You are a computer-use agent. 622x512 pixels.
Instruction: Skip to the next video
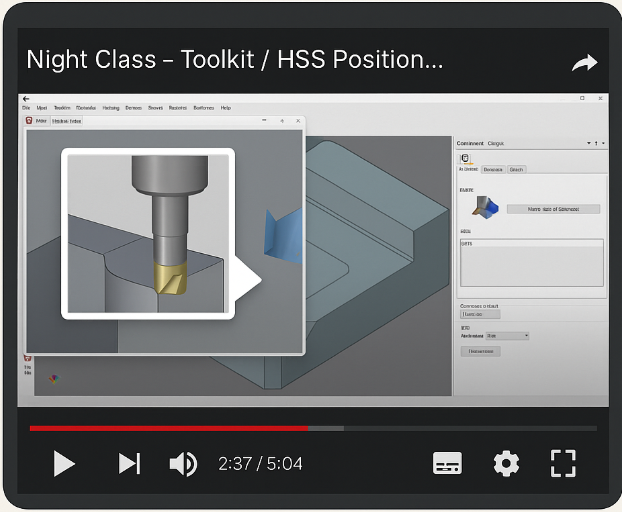click(x=129, y=463)
